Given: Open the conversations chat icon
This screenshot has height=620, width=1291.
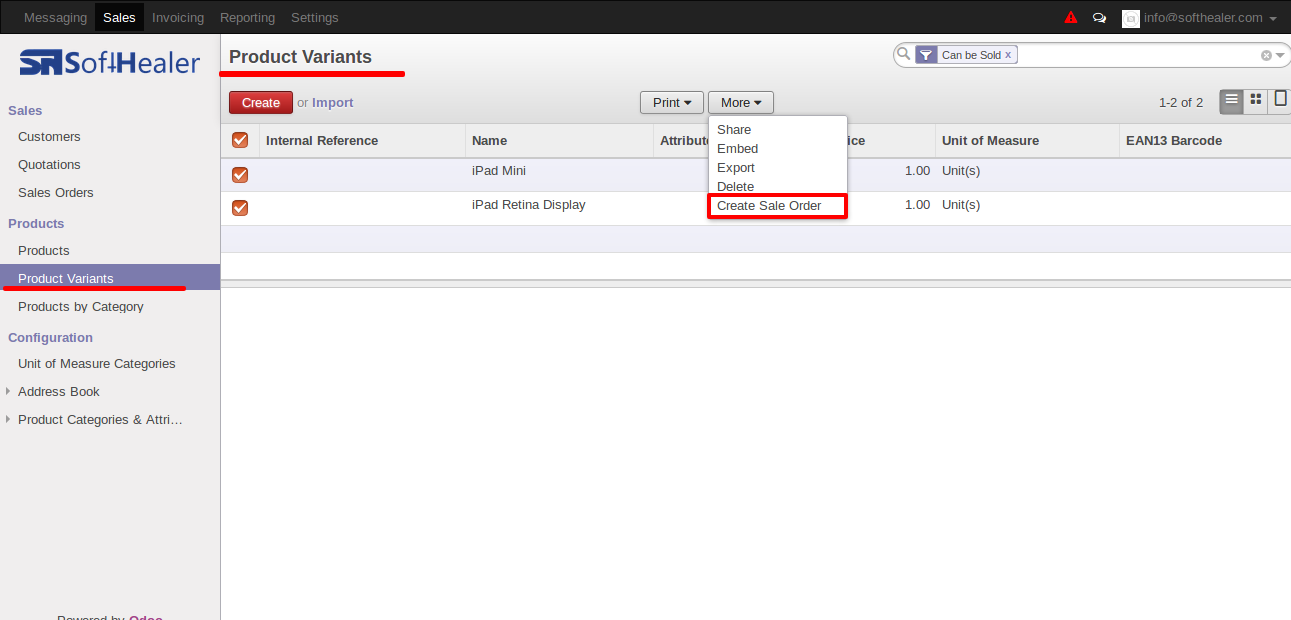Looking at the screenshot, I should pyautogui.click(x=1100, y=18).
